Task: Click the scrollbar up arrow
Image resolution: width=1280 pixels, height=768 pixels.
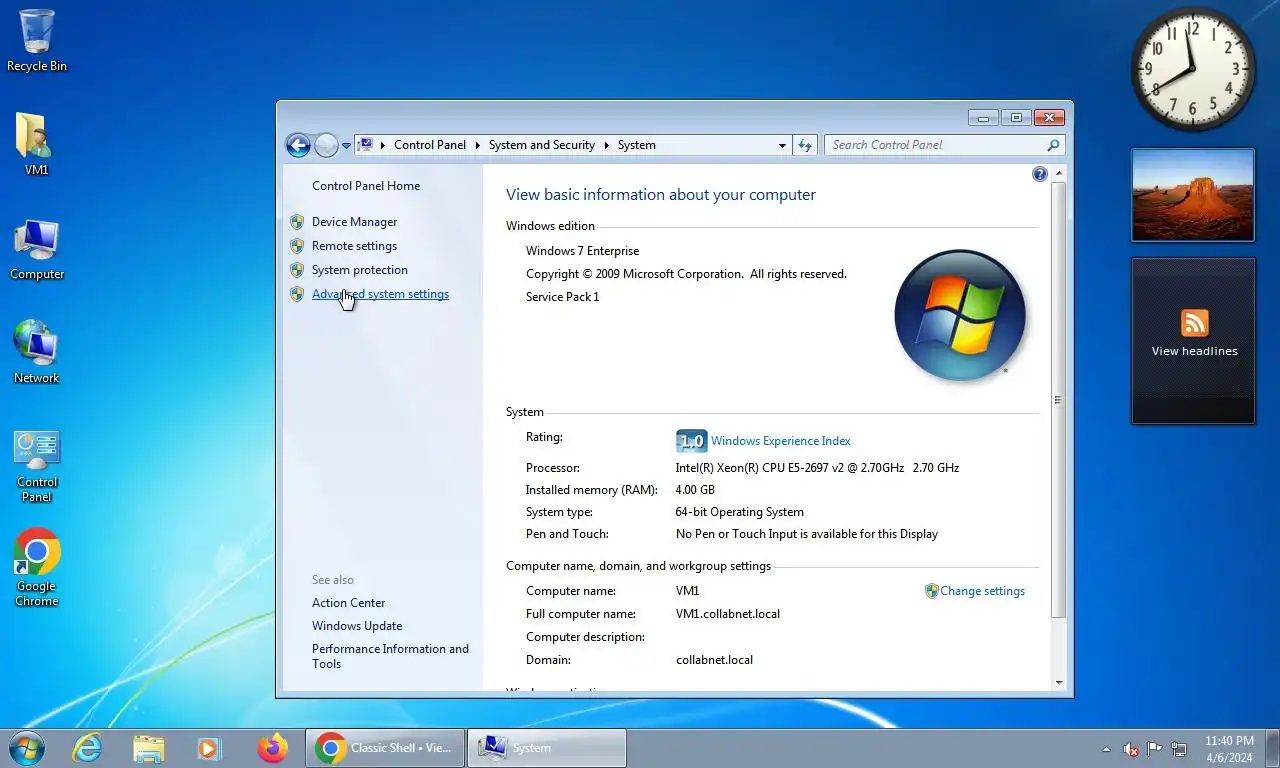Action: click(x=1059, y=174)
